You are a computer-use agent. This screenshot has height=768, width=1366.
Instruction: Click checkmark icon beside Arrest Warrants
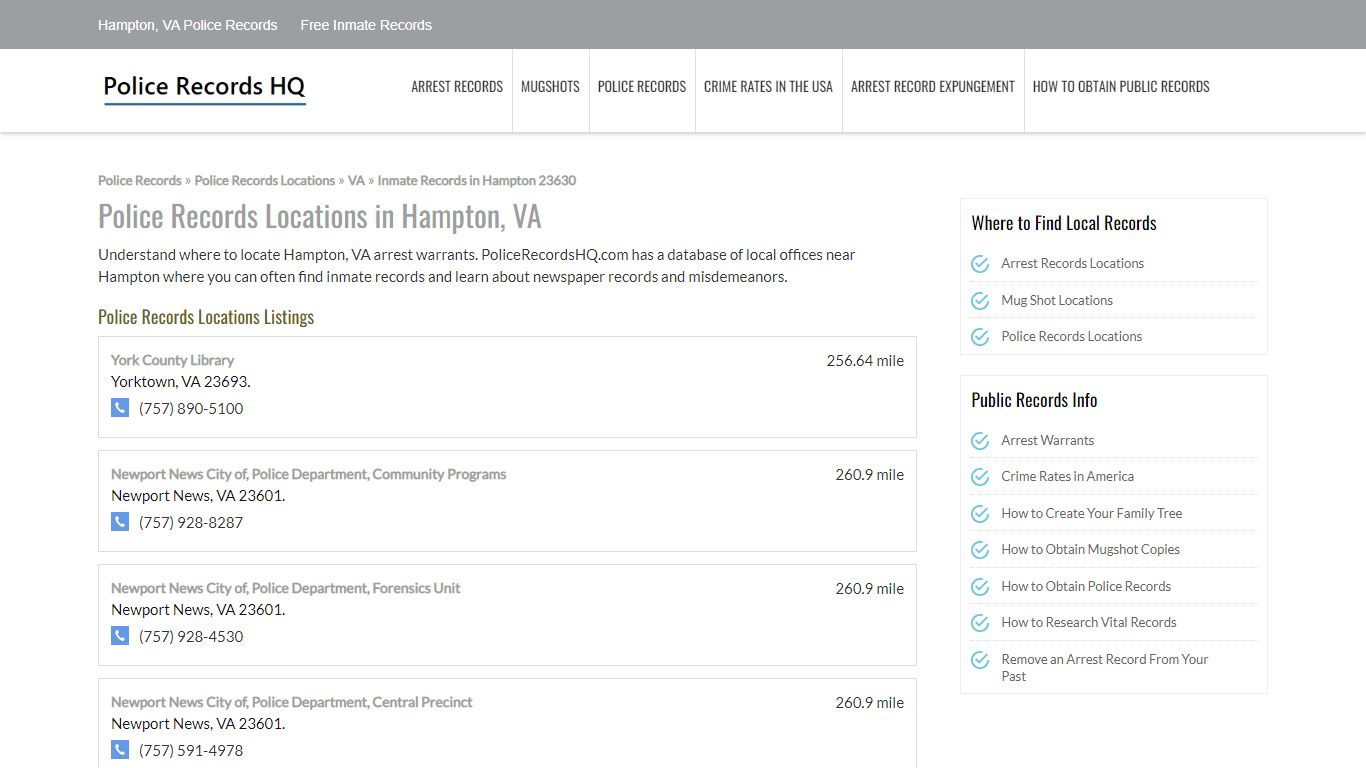tap(980, 441)
